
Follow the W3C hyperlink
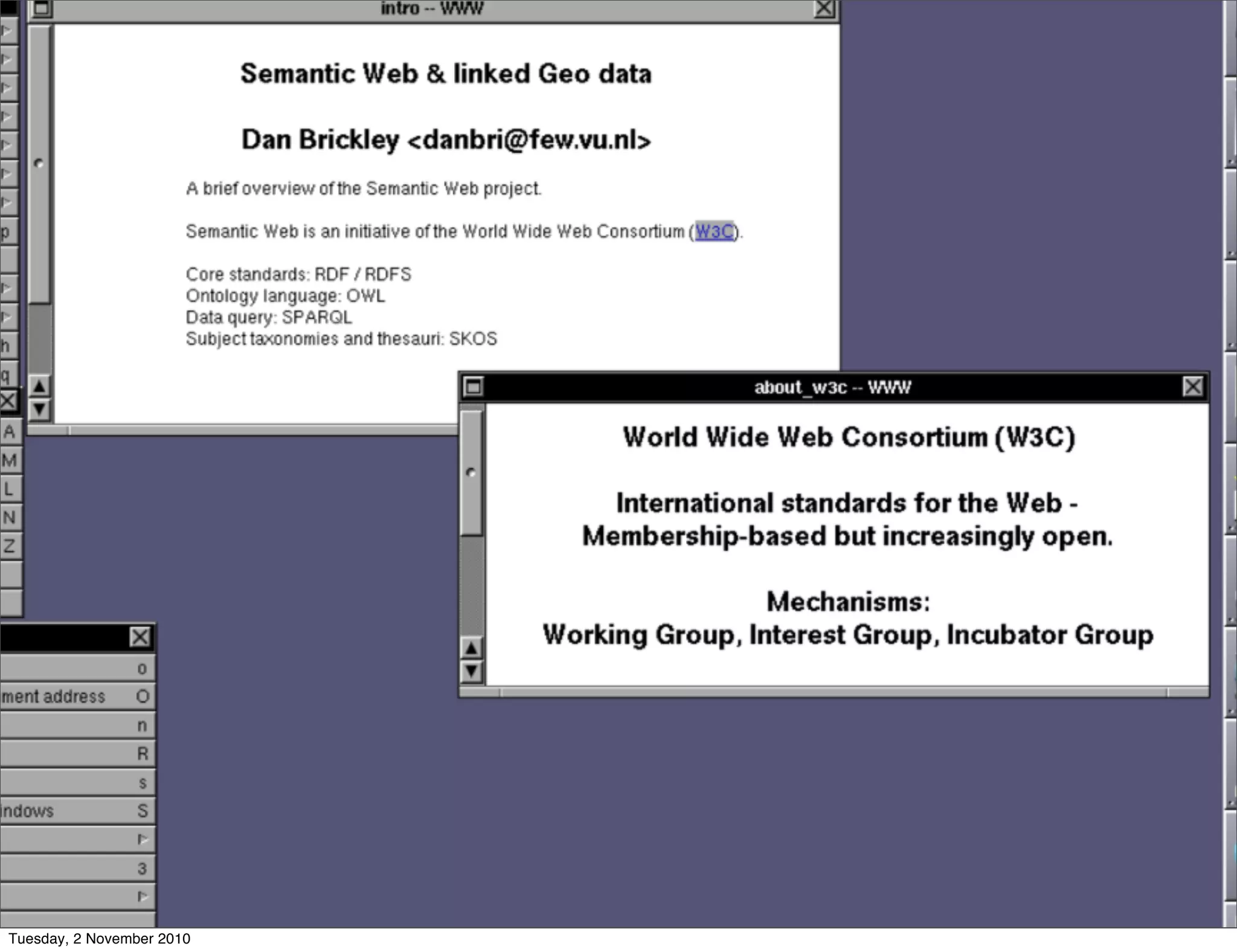714,231
